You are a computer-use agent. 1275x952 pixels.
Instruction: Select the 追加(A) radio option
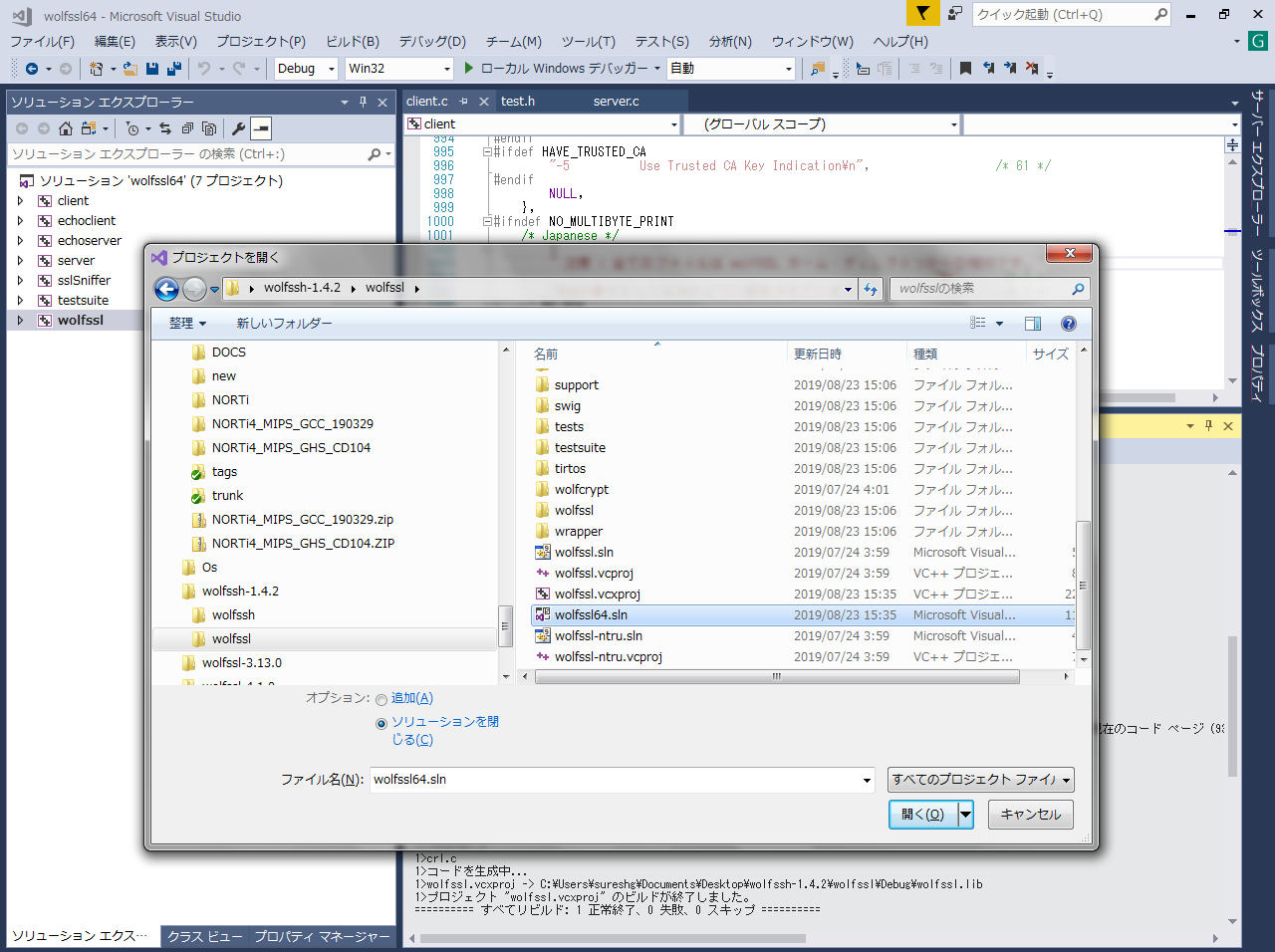pyautogui.click(x=382, y=699)
